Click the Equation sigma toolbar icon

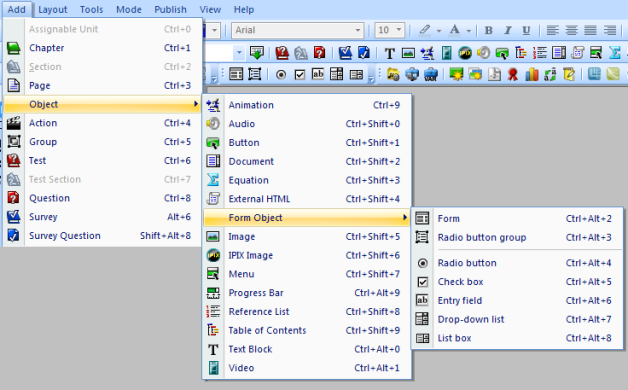(614, 52)
